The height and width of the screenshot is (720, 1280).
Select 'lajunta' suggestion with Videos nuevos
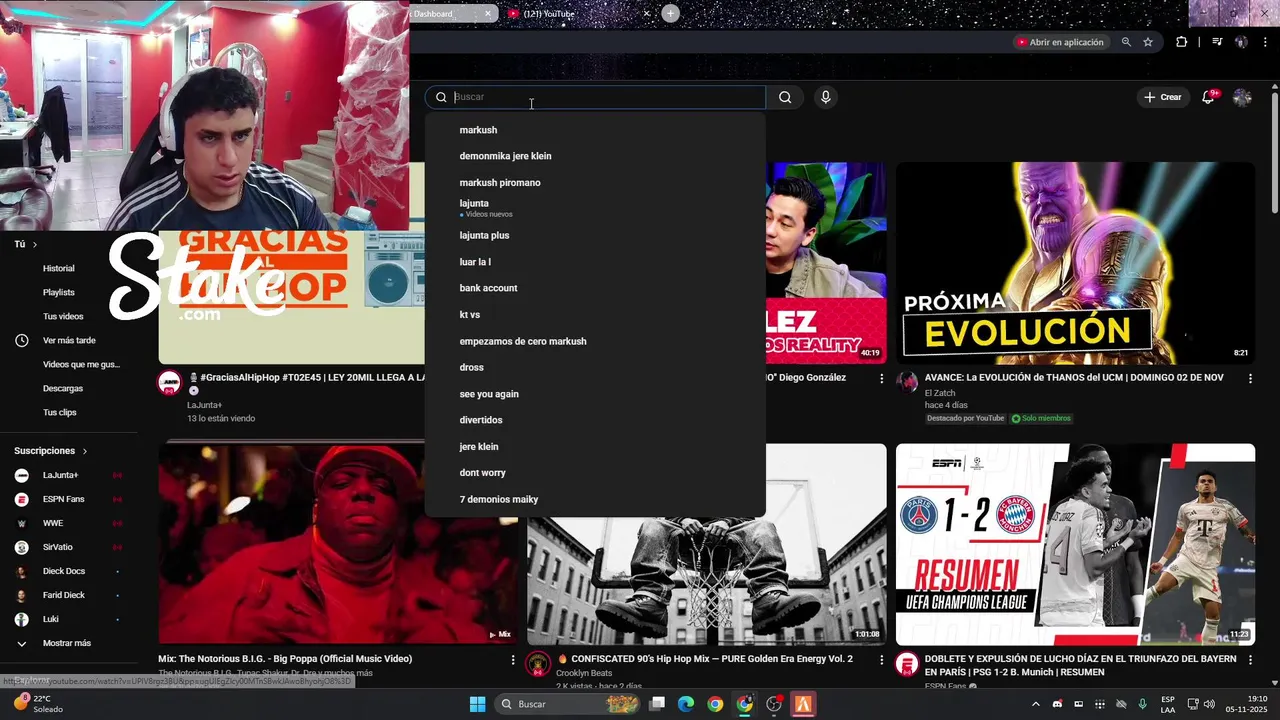point(595,208)
